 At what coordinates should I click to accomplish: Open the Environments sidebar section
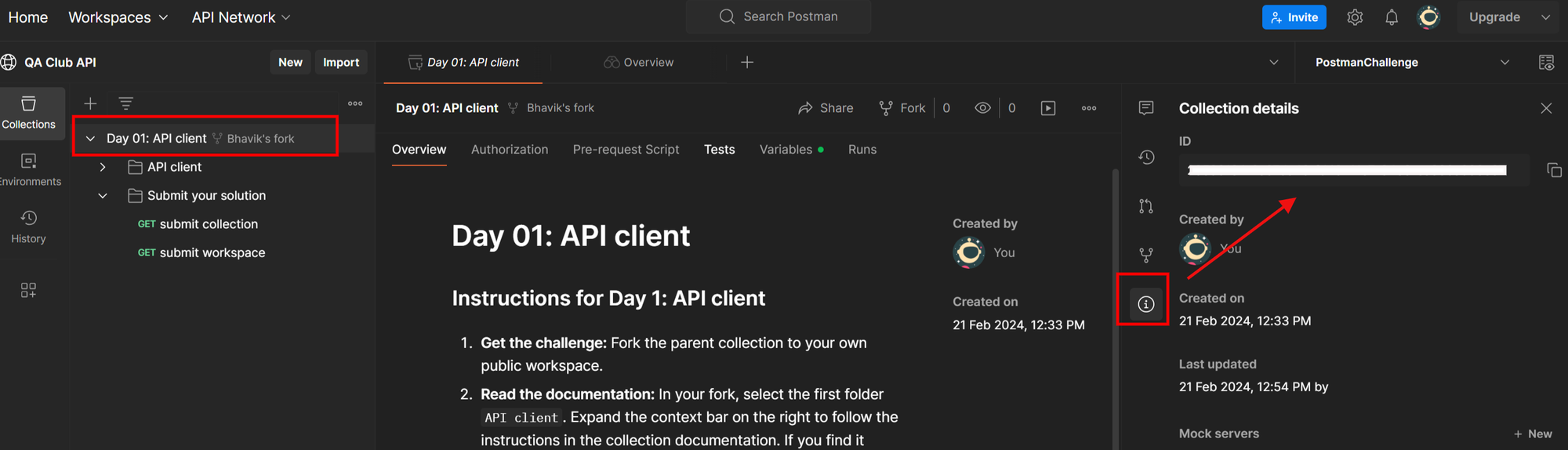(x=29, y=170)
